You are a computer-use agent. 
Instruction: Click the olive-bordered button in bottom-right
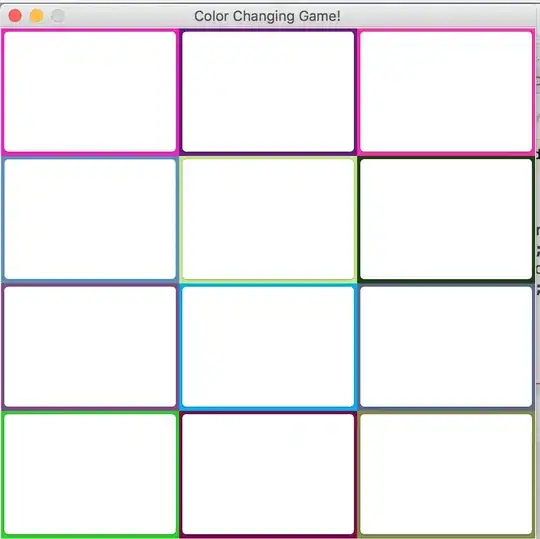[446, 474]
